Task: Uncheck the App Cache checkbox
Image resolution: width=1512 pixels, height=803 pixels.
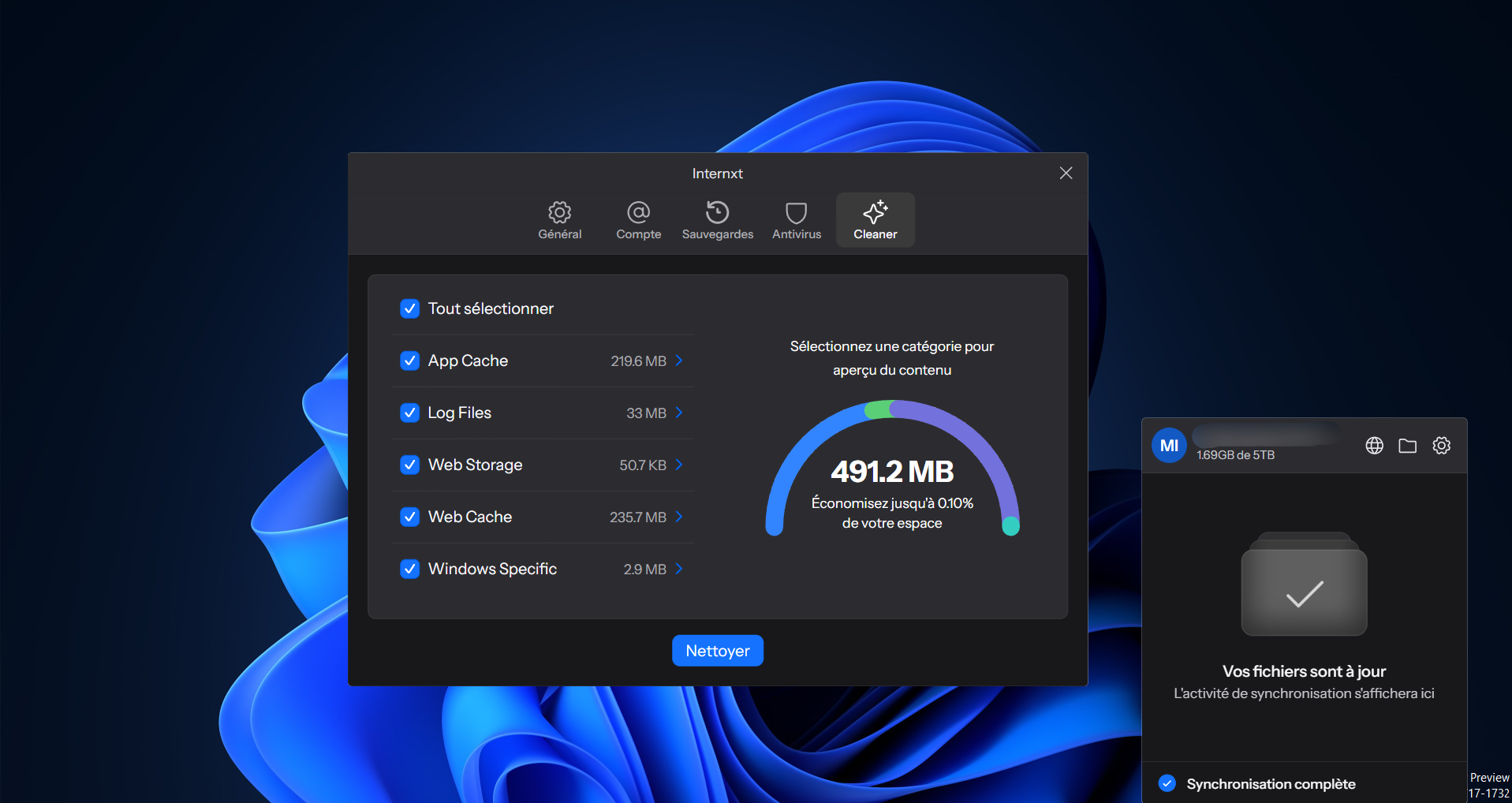Action: [x=409, y=360]
